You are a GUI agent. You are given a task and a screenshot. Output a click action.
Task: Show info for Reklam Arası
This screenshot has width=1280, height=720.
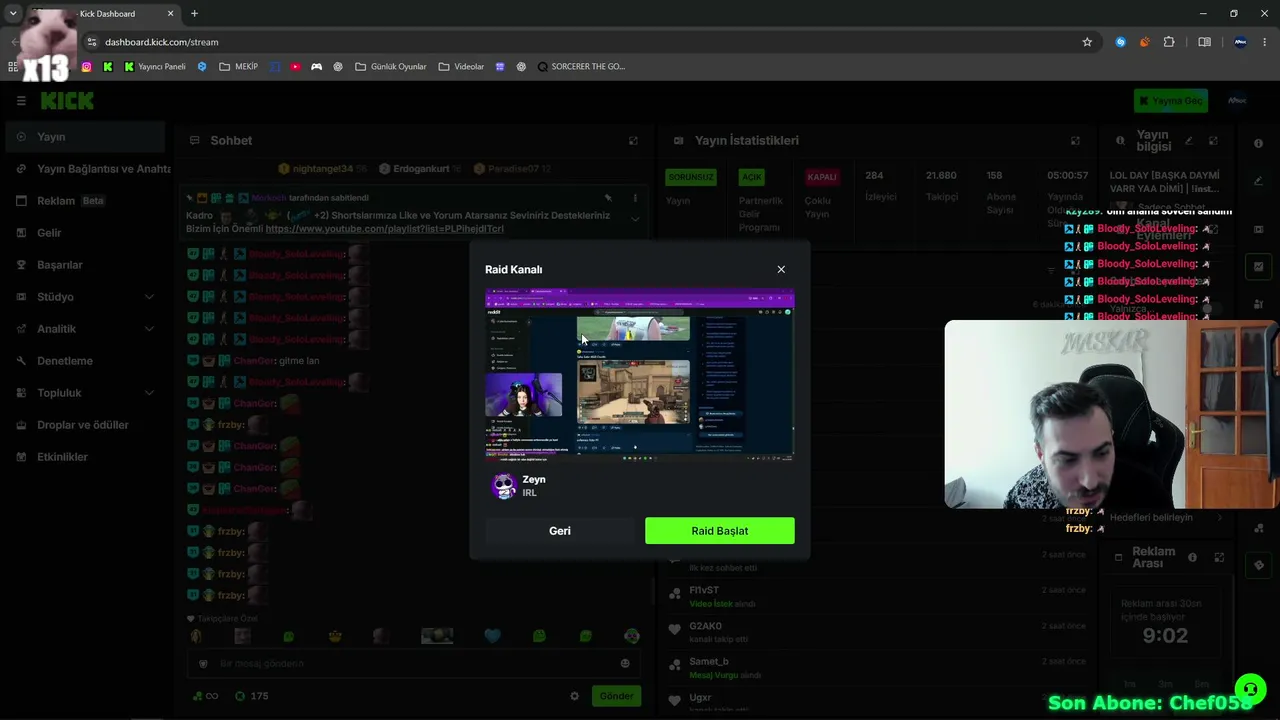pyautogui.click(x=1192, y=557)
